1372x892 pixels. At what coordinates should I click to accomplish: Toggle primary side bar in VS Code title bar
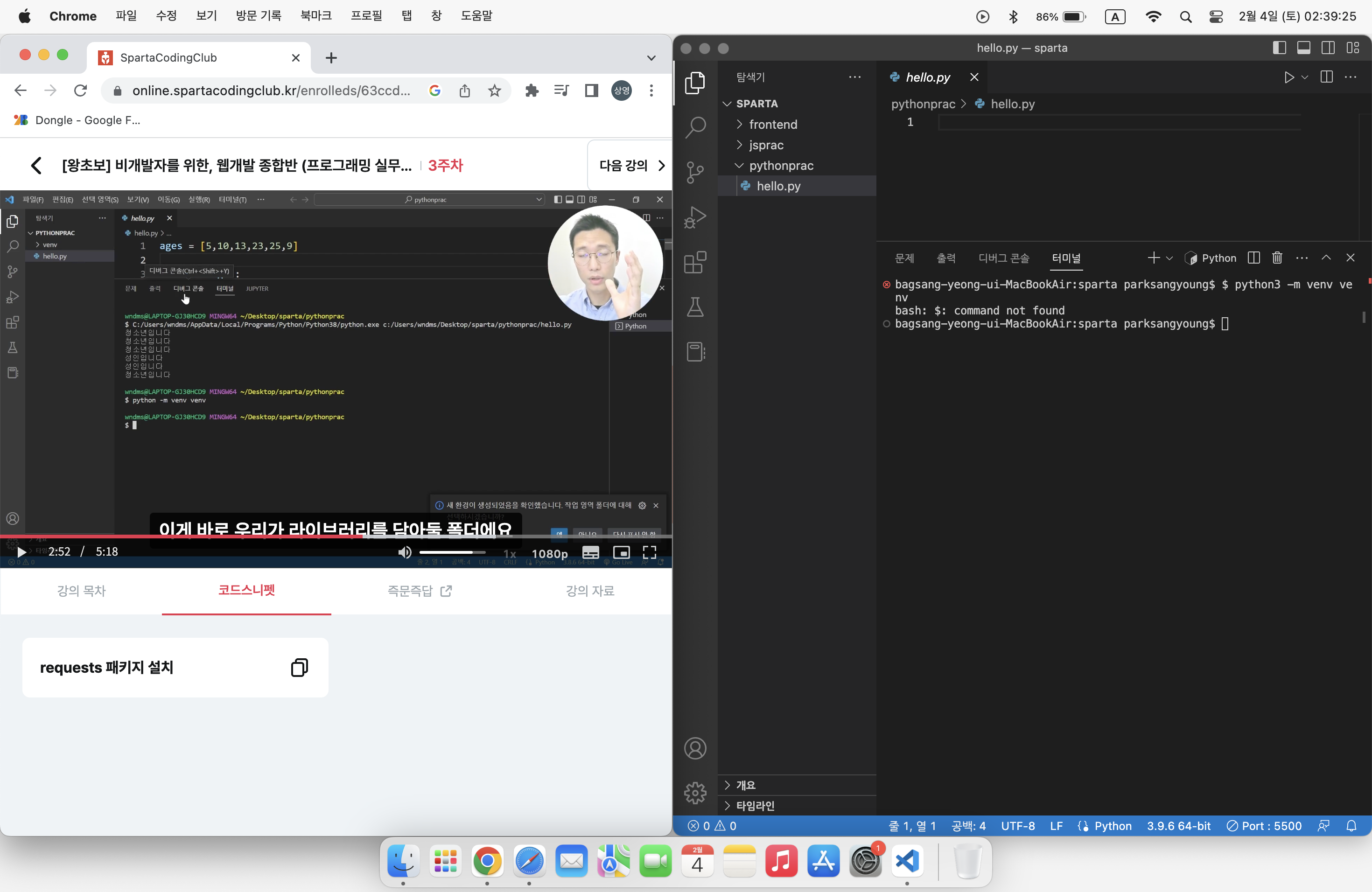(x=1279, y=48)
